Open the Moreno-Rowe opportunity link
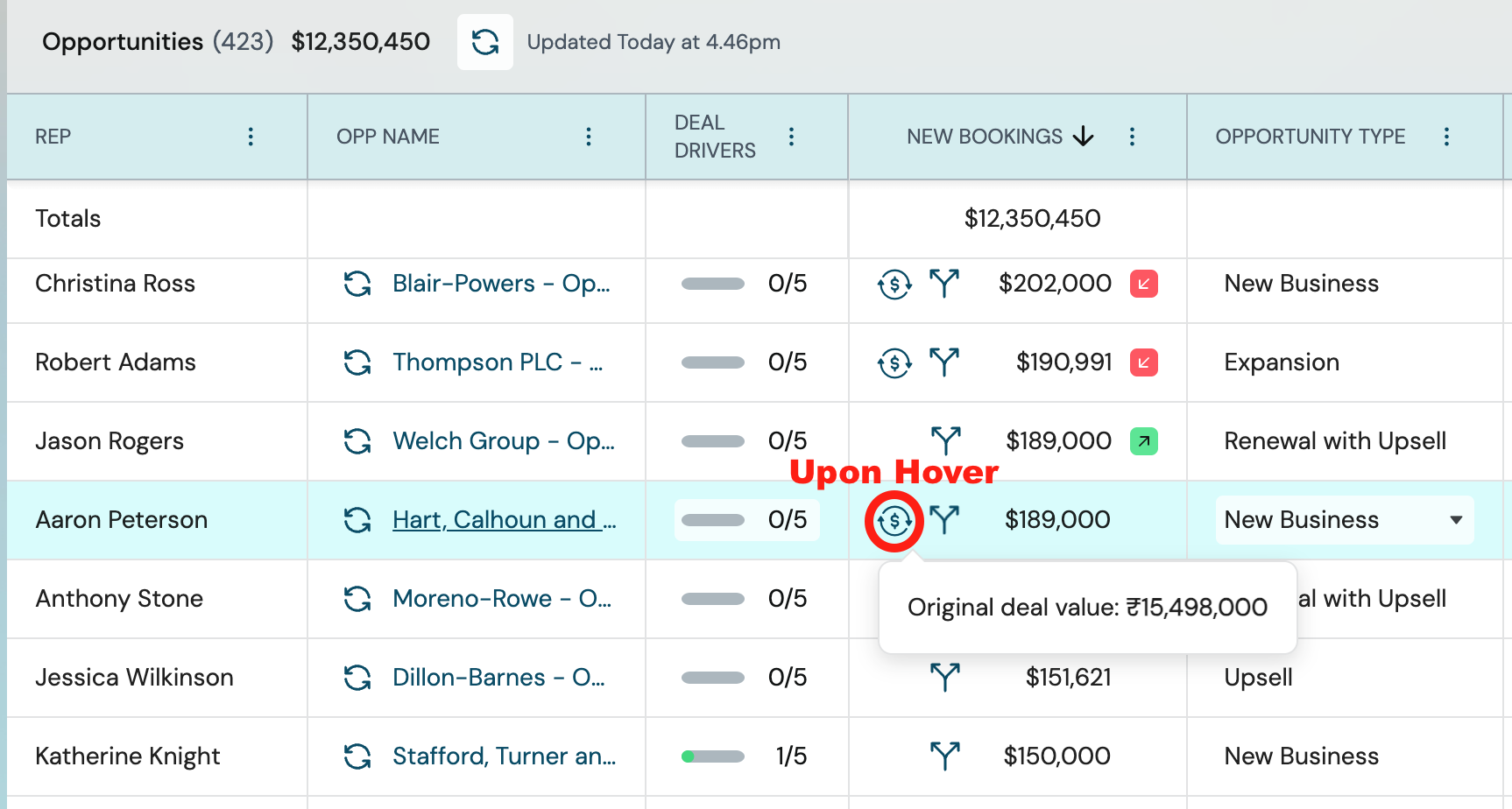 (x=502, y=599)
